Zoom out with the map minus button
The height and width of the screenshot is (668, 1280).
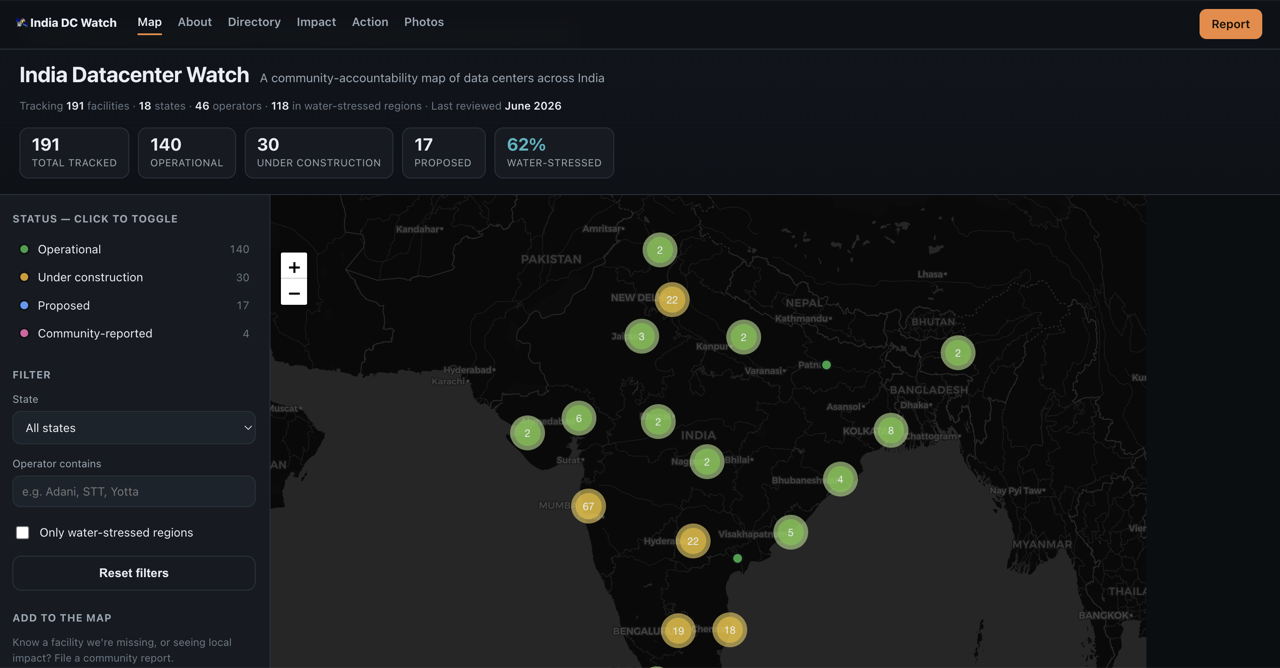pyautogui.click(x=294, y=293)
